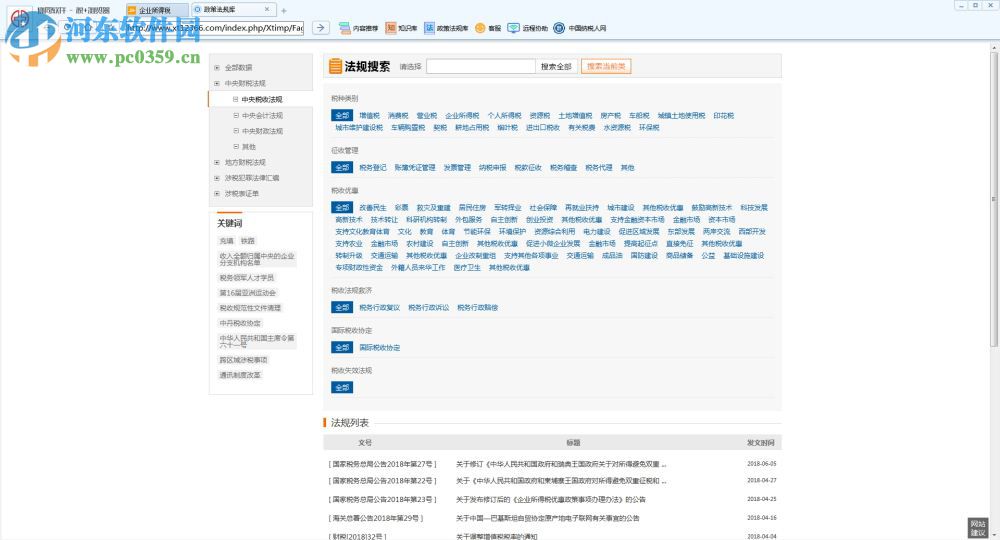Close the 政策法规库 tab
Image resolution: width=1000 pixels, height=540 pixels.
tap(267, 10)
